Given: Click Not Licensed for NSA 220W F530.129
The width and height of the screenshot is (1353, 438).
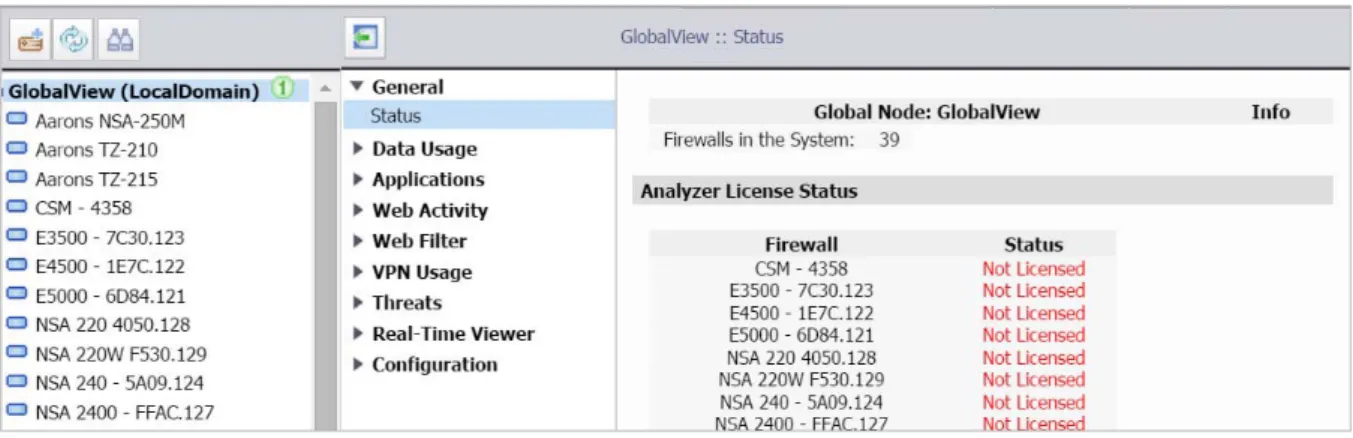Looking at the screenshot, I should click(1033, 379).
